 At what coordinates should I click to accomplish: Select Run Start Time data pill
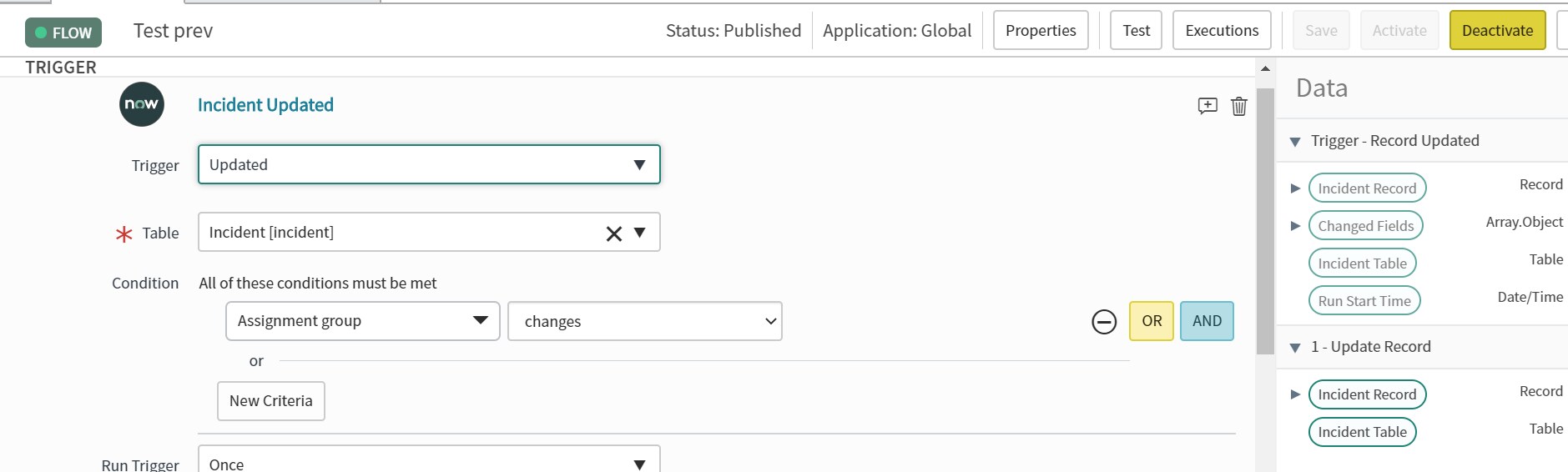click(1364, 301)
